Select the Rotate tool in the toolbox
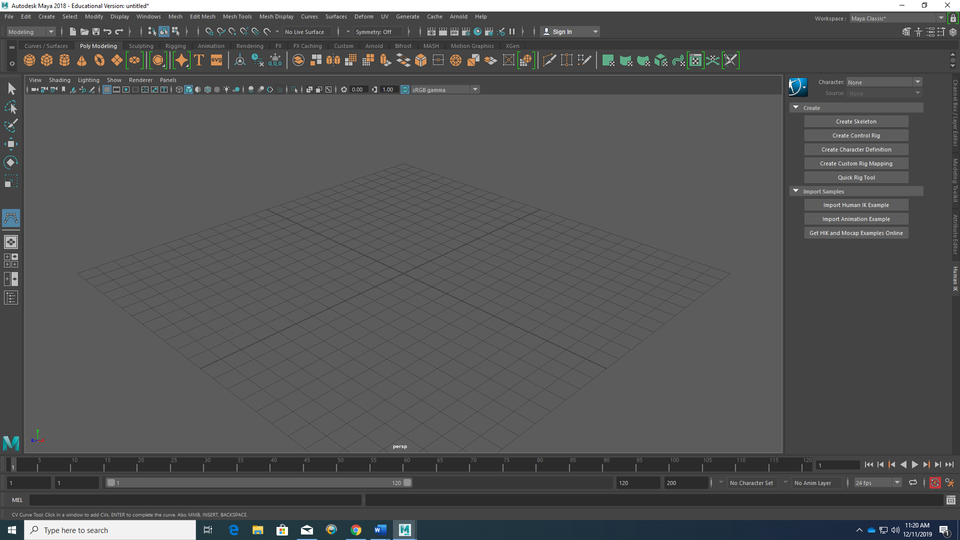 [x=11, y=162]
